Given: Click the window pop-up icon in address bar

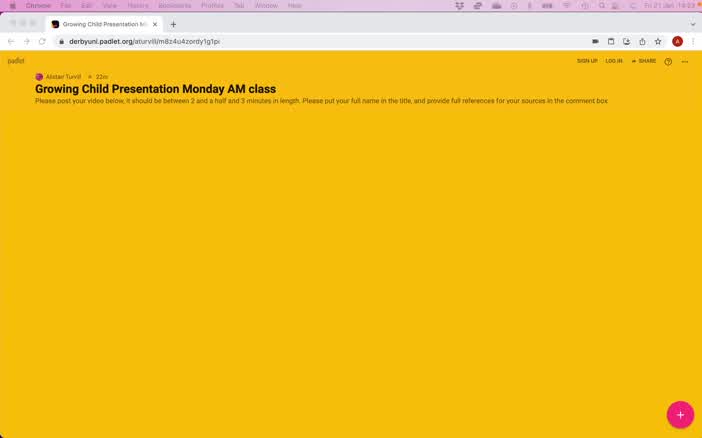Looking at the screenshot, I should pyautogui.click(x=611, y=42).
